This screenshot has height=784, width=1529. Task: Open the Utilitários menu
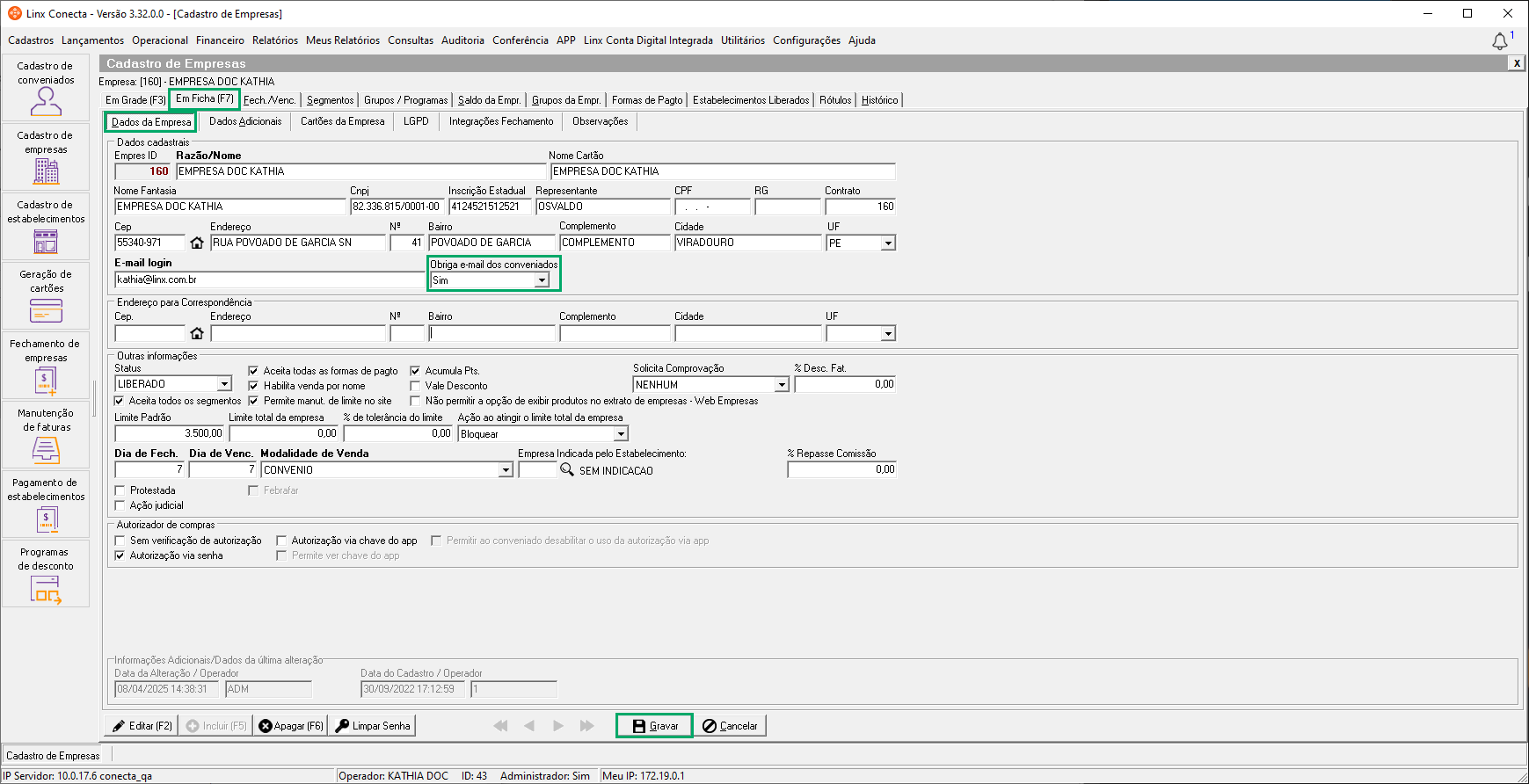click(743, 40)
